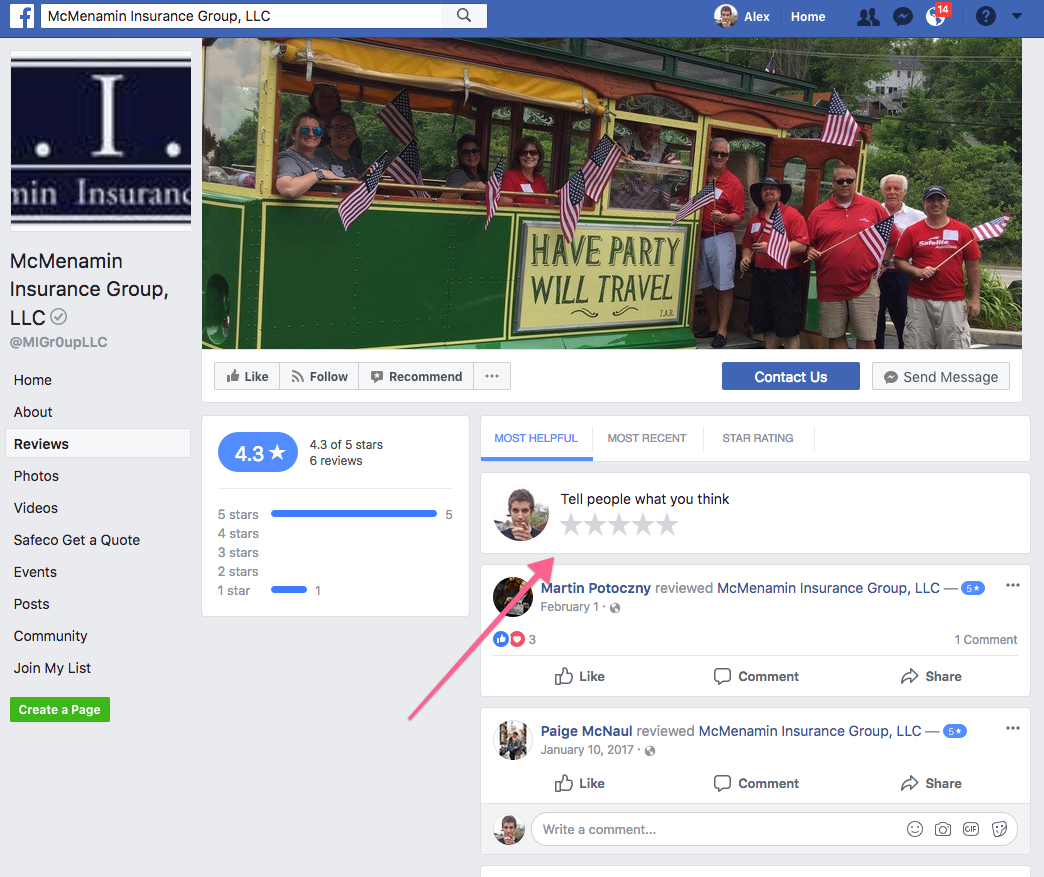Switch to Star Rating tab
1044x877 pixels.
pos(758,438)
